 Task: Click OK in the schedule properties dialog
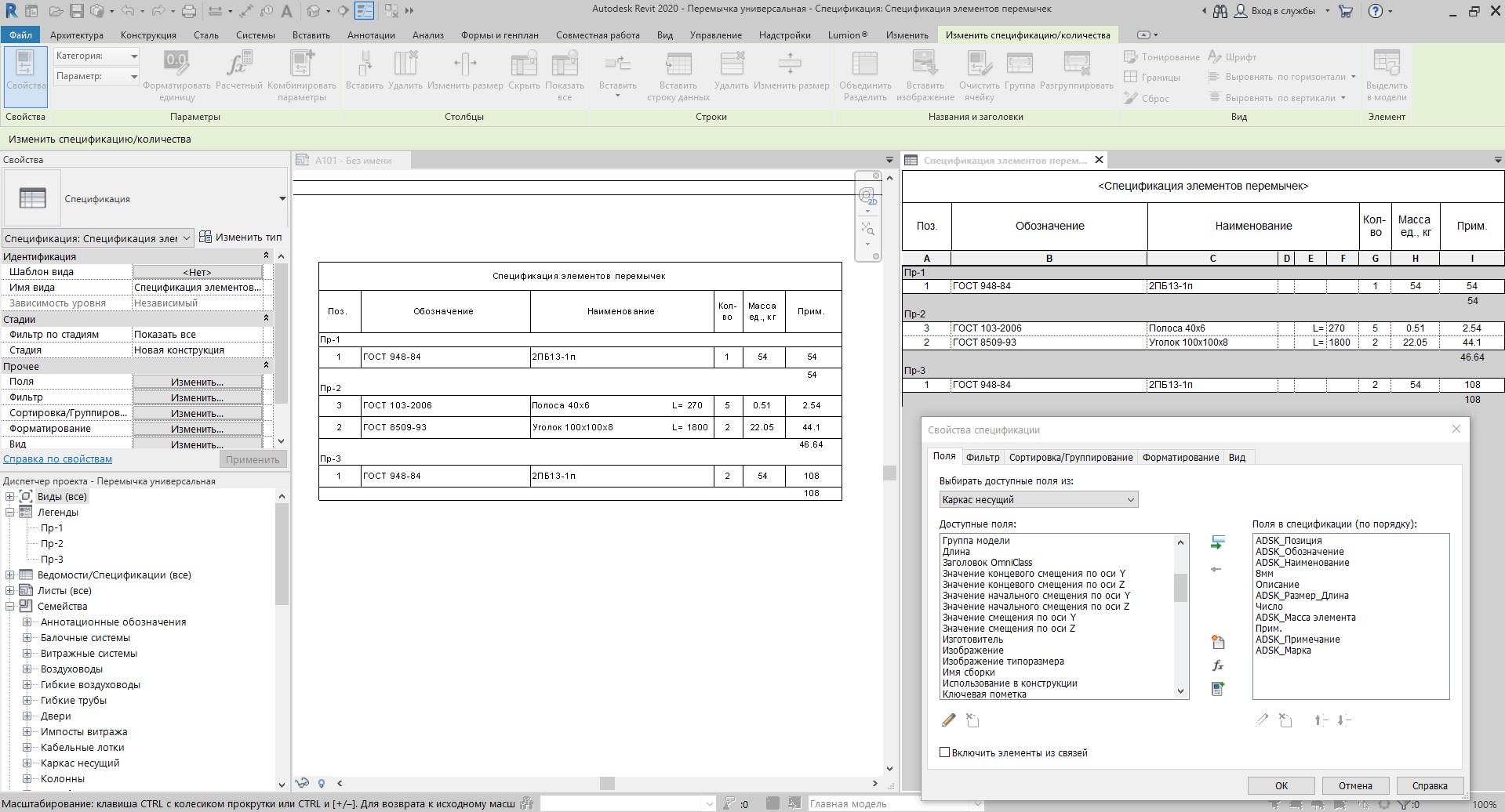[x=1281, y=785]
